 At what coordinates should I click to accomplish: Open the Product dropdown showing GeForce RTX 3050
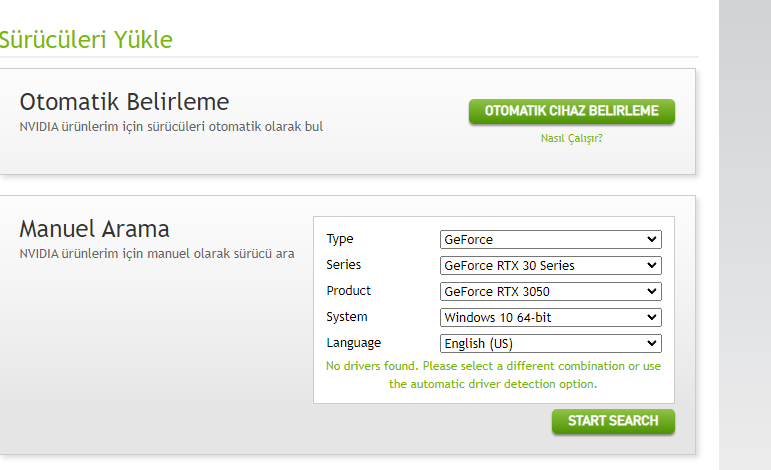coord(550,291)
